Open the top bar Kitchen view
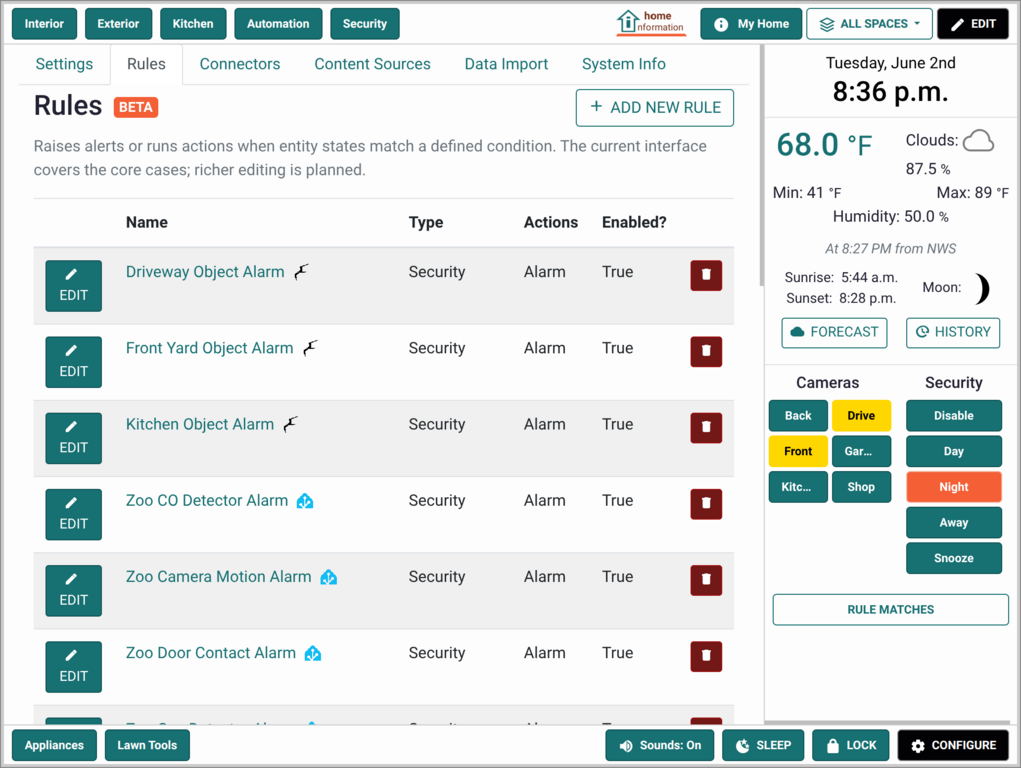 pos(193,24)
